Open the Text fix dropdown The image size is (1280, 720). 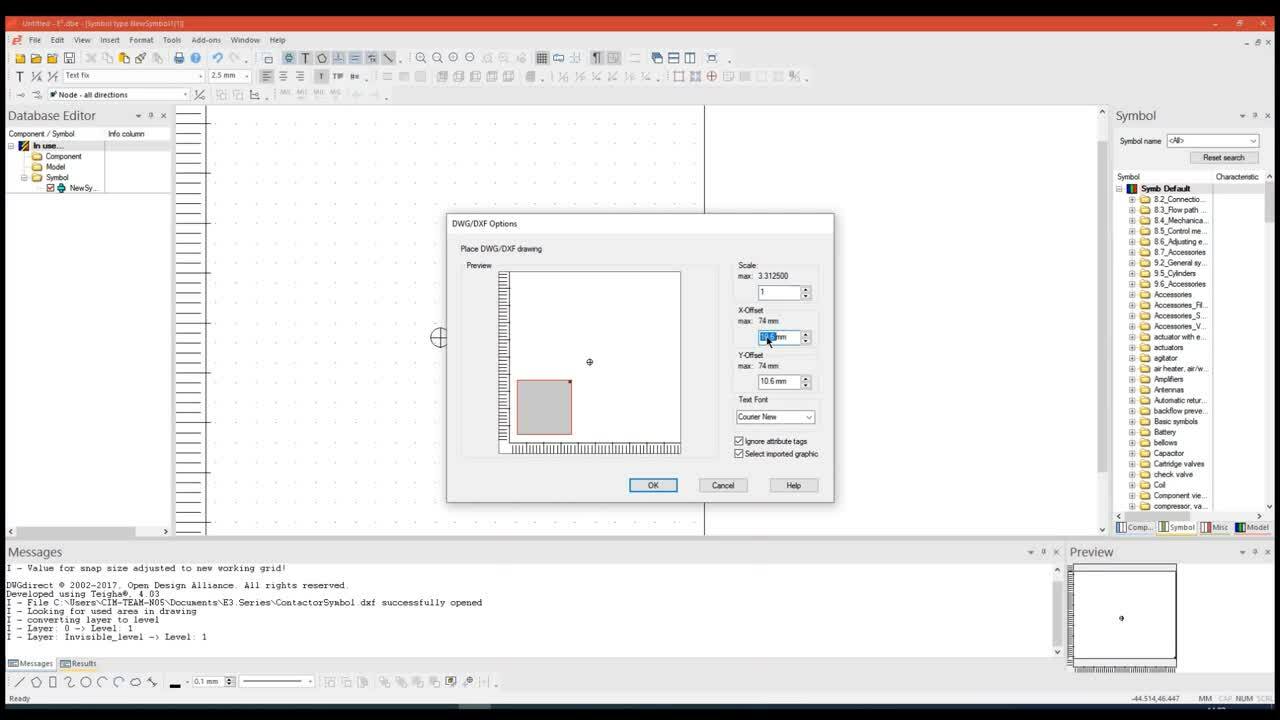(134, 76)
